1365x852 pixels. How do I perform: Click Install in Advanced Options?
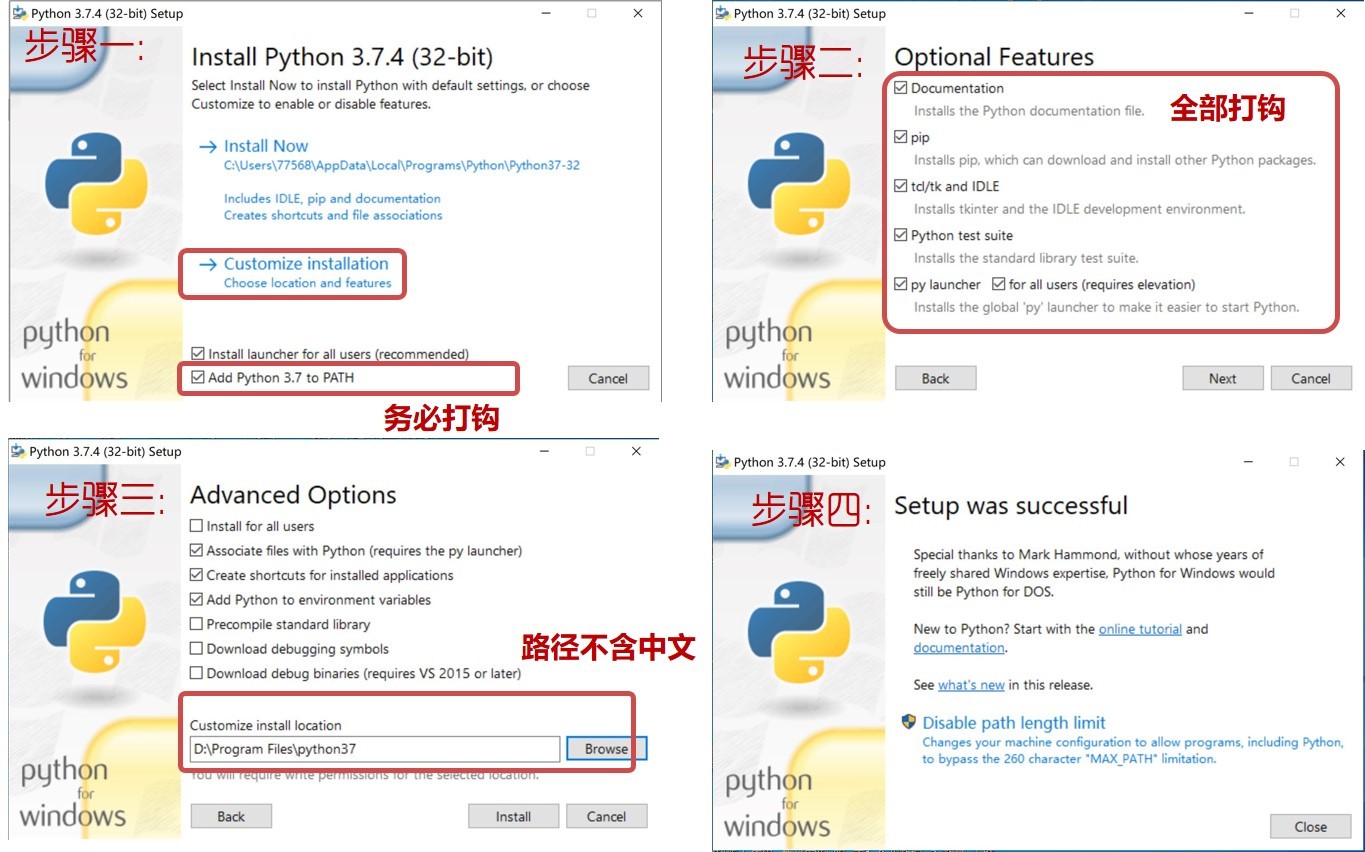point(513,816)
